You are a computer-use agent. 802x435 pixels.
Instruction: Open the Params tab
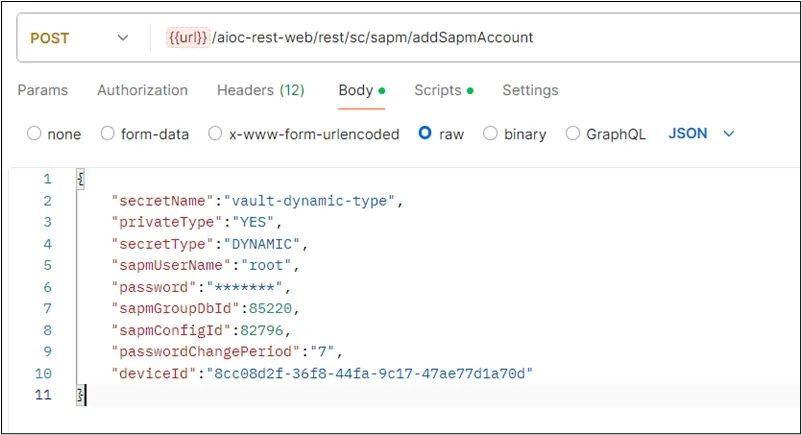(42, 90)
